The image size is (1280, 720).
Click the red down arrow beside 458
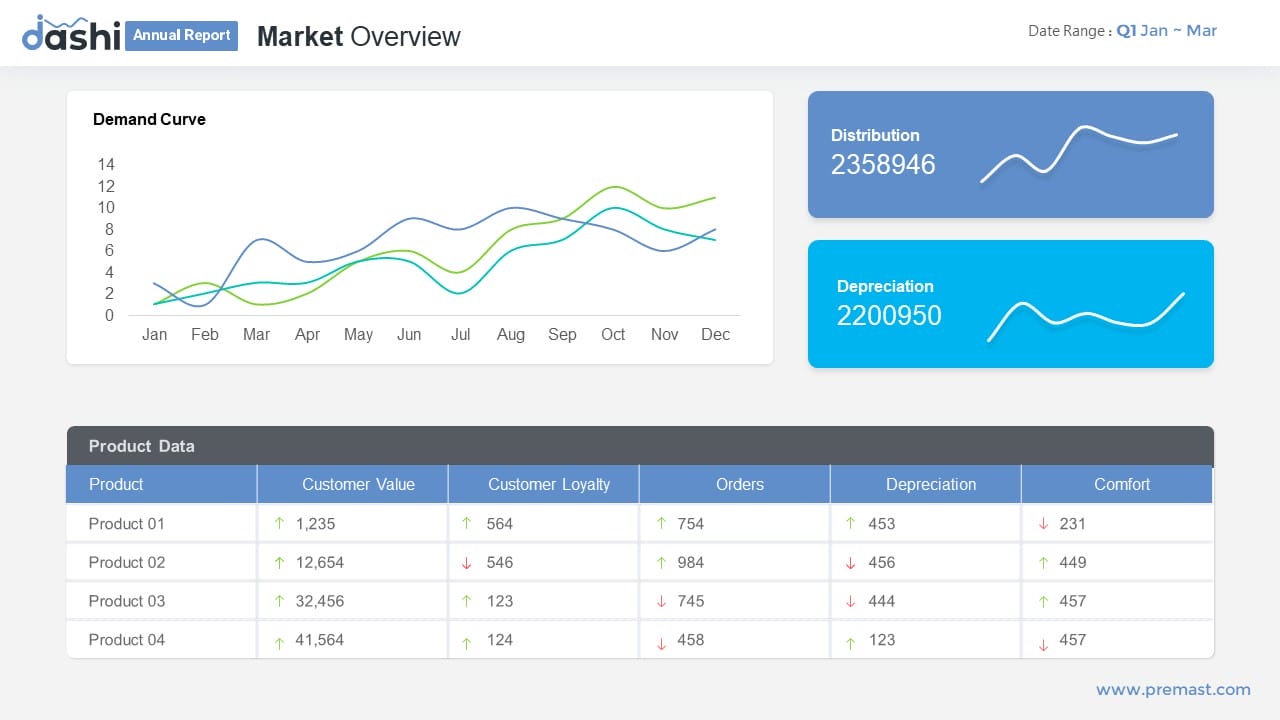[x=661, y=645]
